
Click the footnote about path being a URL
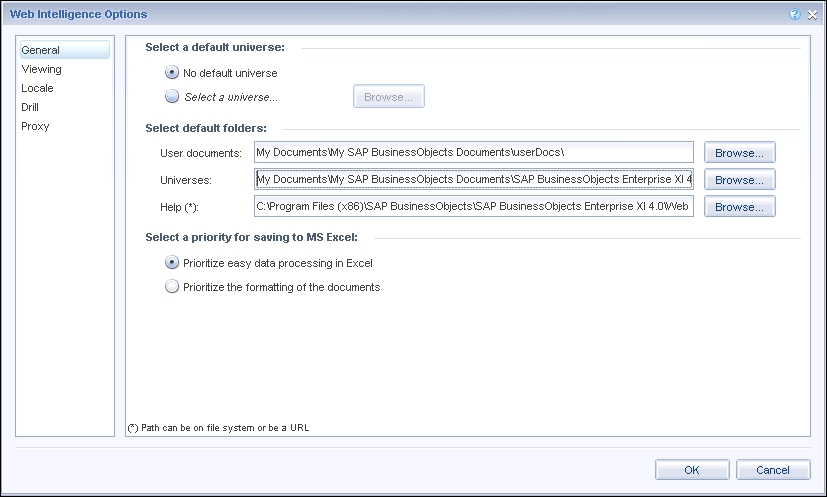click(x=218, y=428)
